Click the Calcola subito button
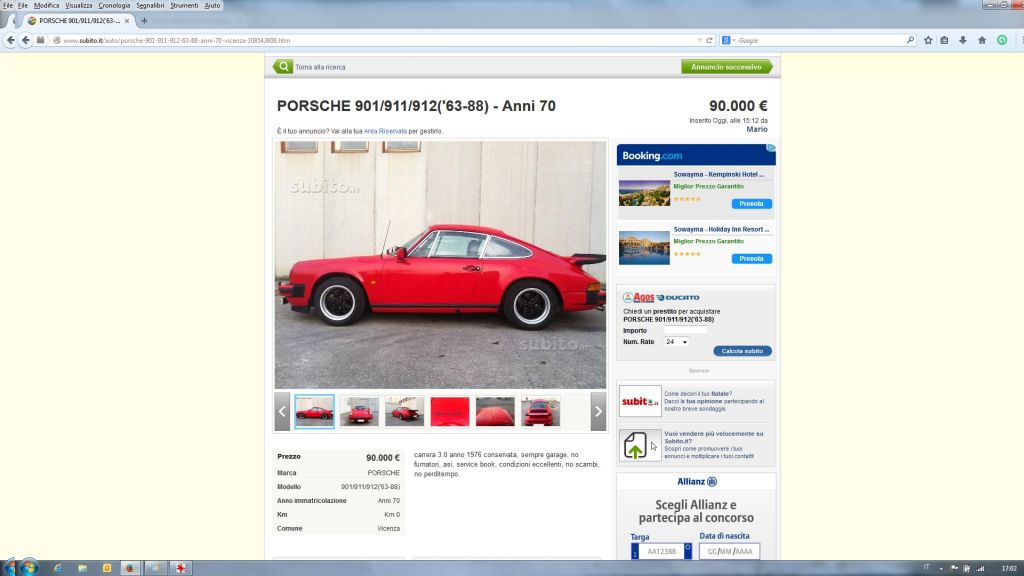The height and width of the screenshot is (576, 1024). [x=742, y=351]
